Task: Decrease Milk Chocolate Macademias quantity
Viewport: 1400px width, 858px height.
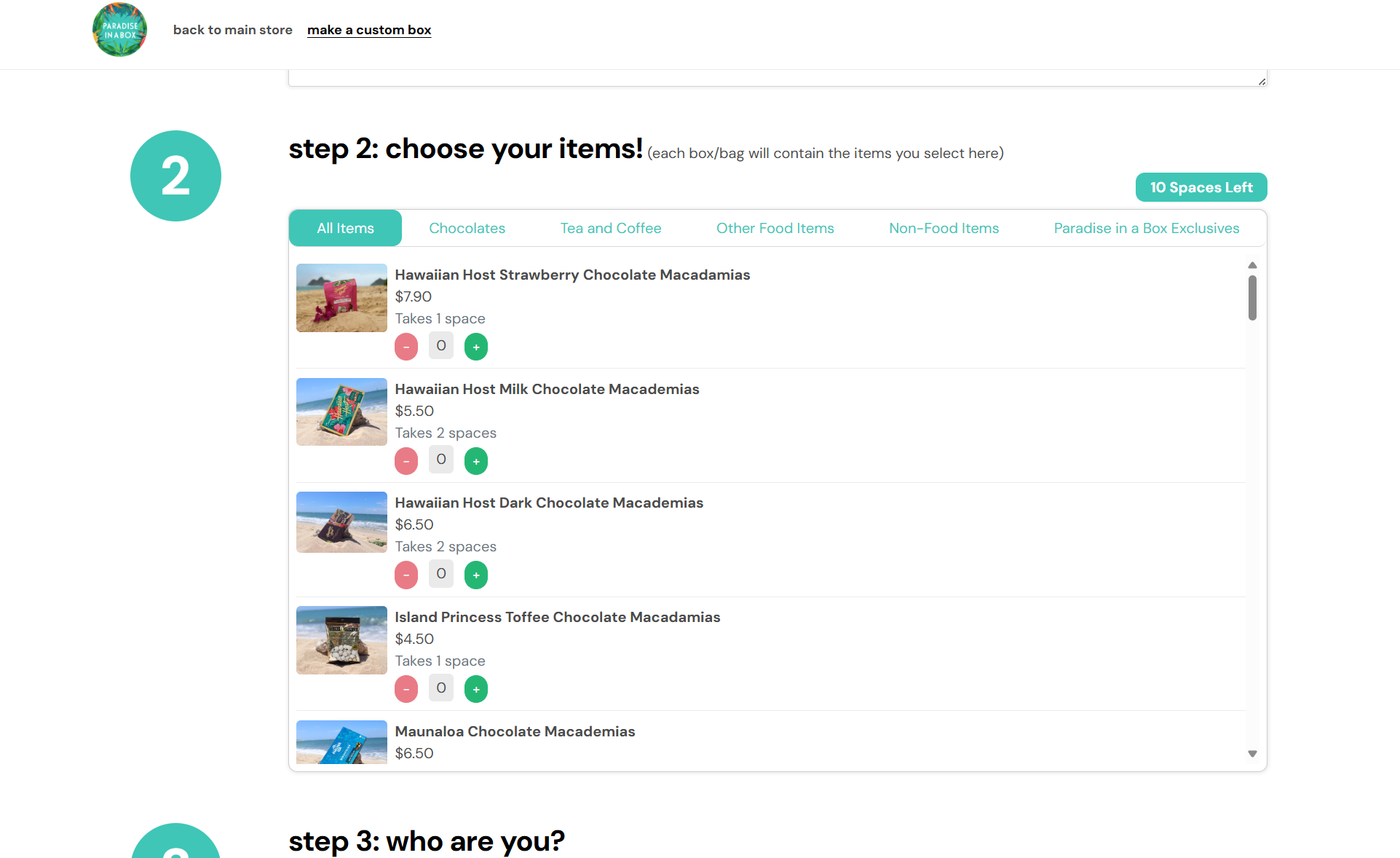Action: (406, 461)
